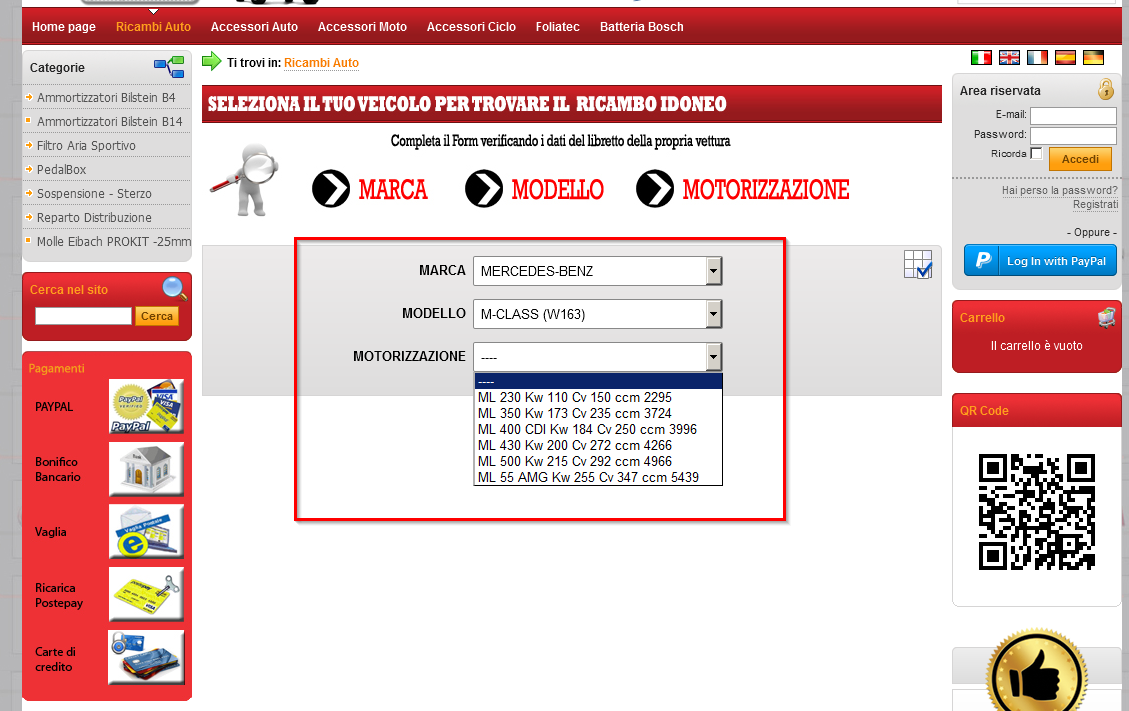Focus the Password input field
This screenshot has width=1129, height=711.
1073,135
